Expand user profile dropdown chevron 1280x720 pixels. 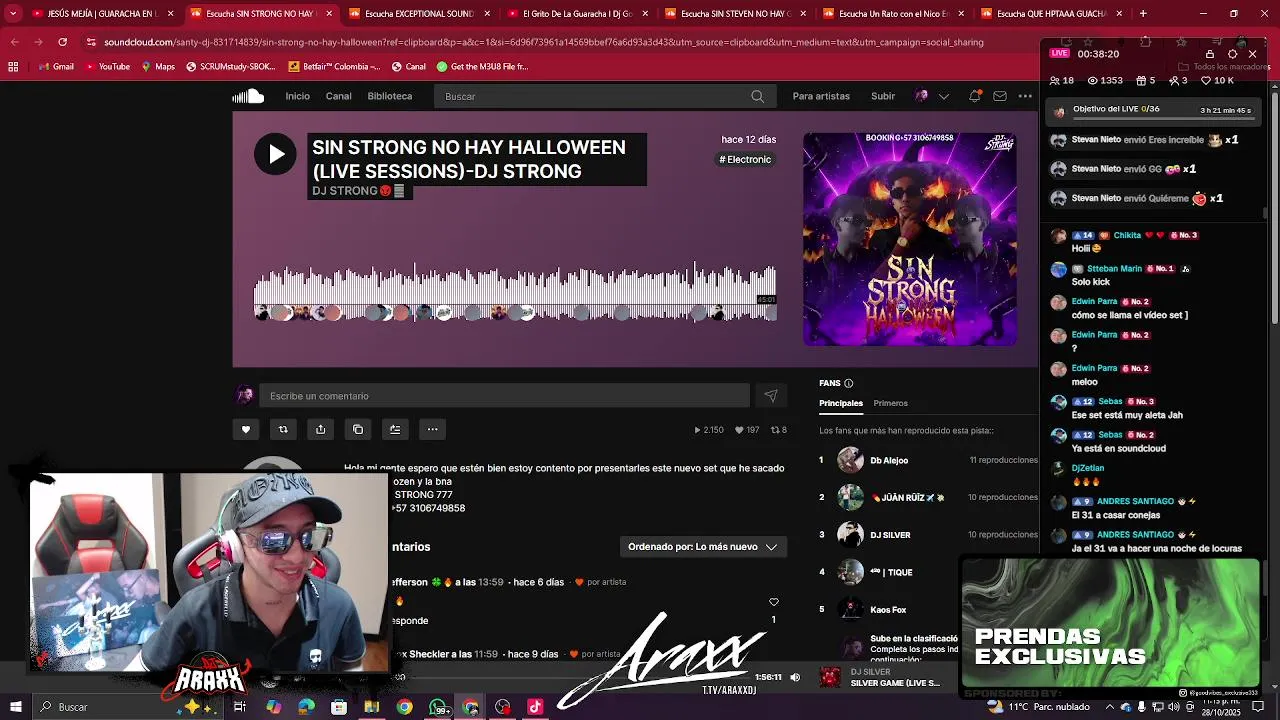point(943,96)
